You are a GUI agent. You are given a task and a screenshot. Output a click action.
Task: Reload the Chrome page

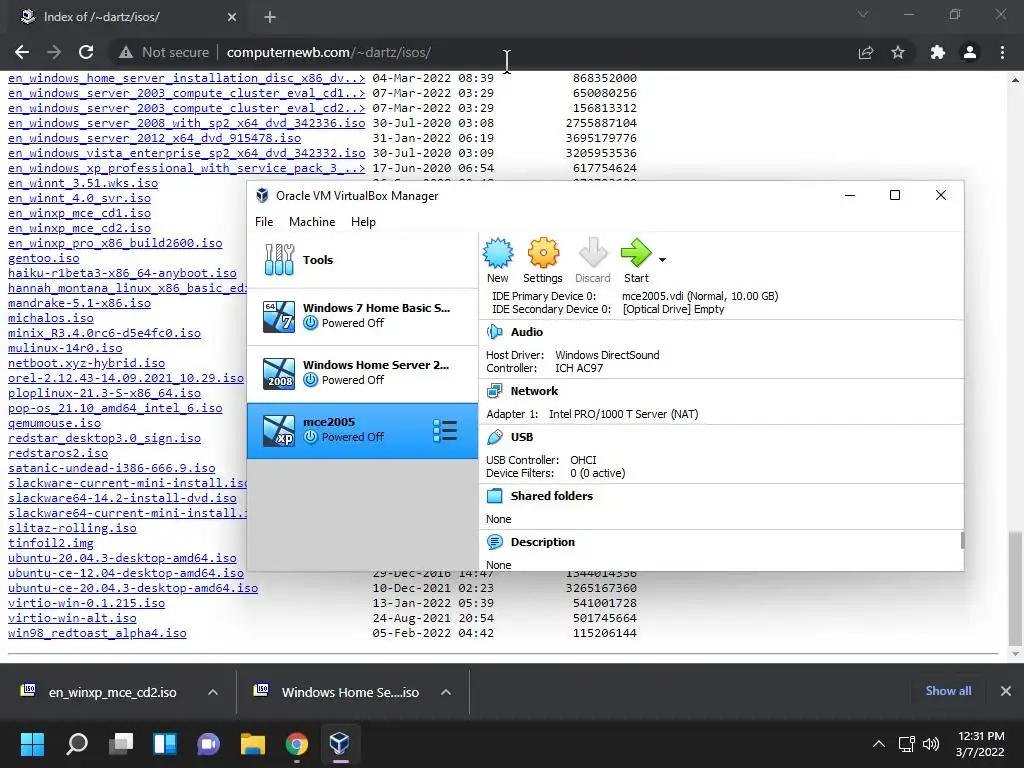click(86, 52)
